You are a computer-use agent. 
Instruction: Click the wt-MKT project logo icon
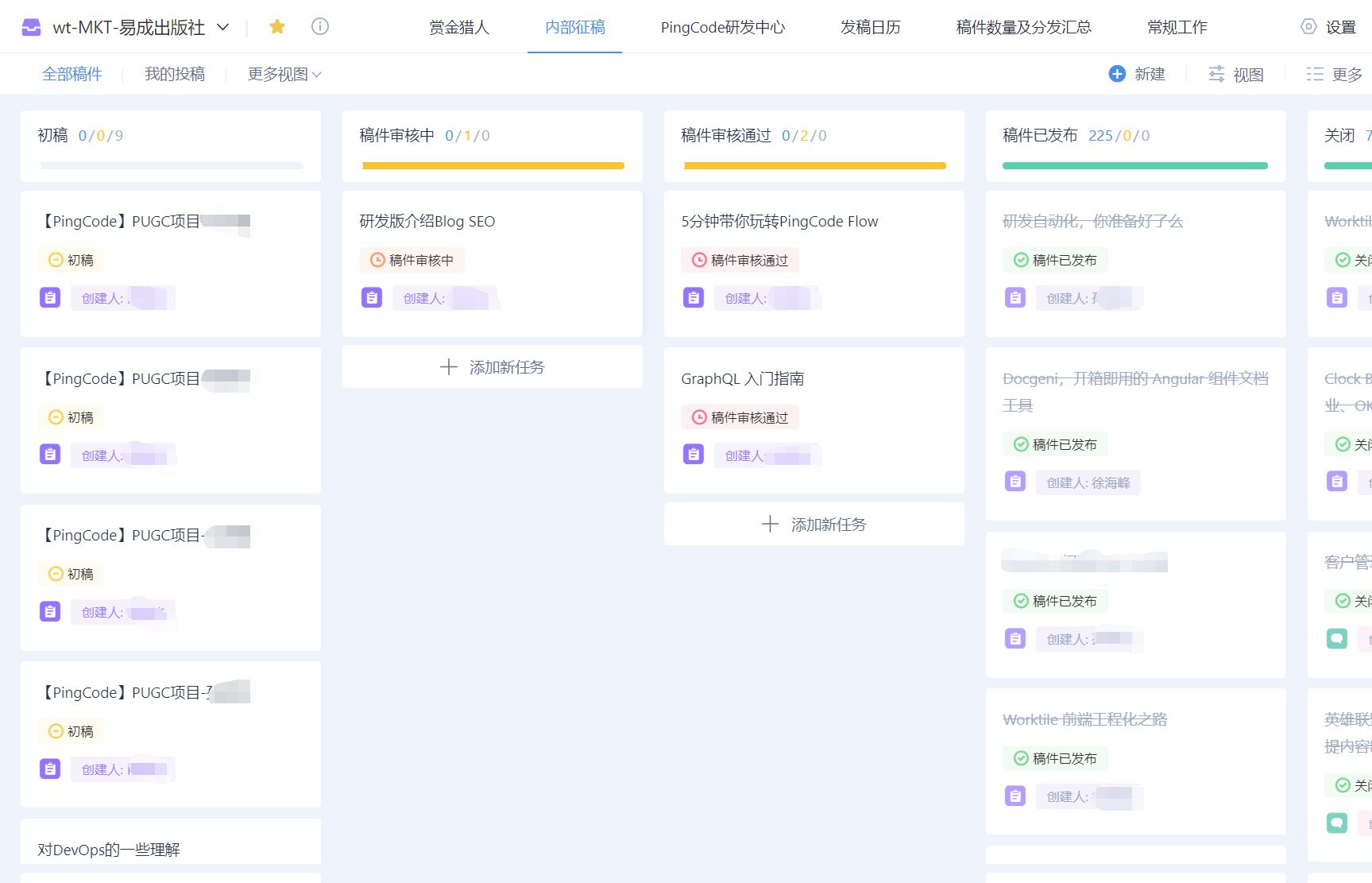point(31,27)
